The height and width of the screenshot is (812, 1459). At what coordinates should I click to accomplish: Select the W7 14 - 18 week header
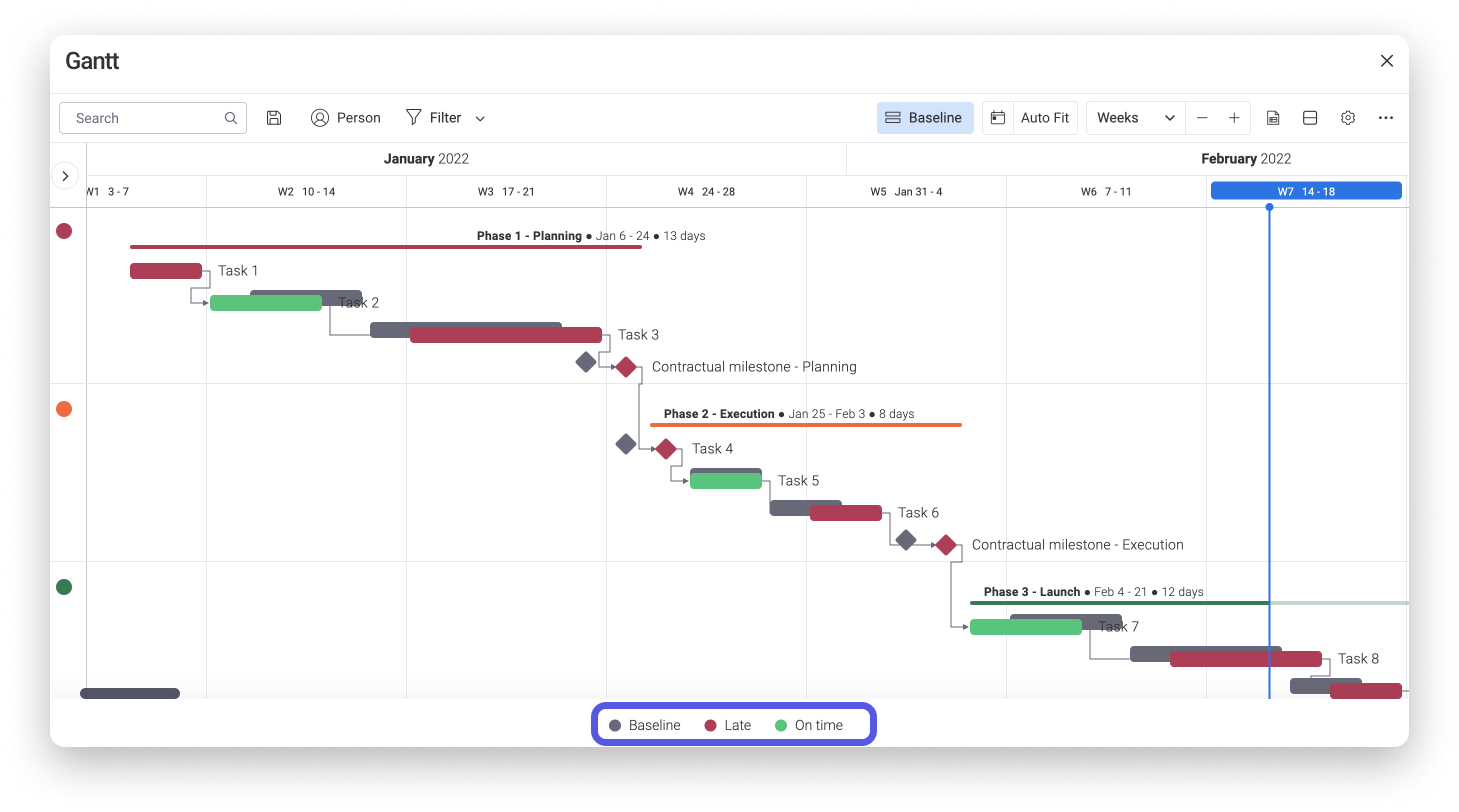pyautogui.click(x=1305, y=191)
